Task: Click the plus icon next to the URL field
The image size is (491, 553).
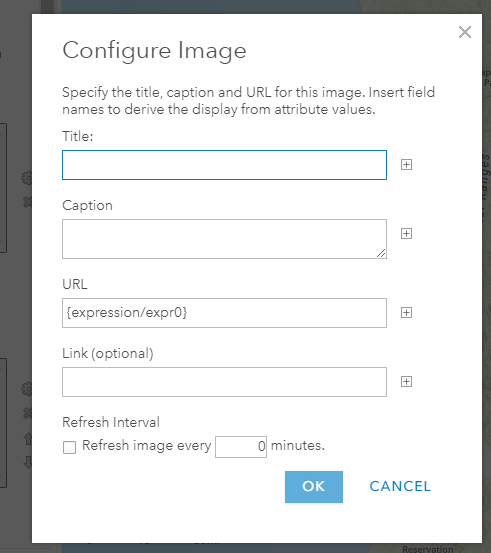Action: click(x=406, y=312)
